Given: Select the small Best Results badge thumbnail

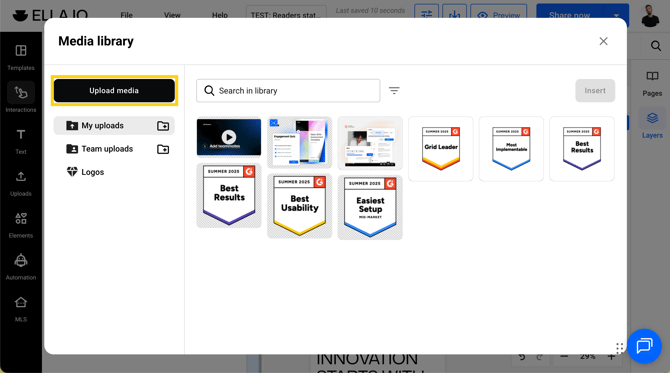Looking at the screenshot, I should pyautogui.click(x=582, y=149).
